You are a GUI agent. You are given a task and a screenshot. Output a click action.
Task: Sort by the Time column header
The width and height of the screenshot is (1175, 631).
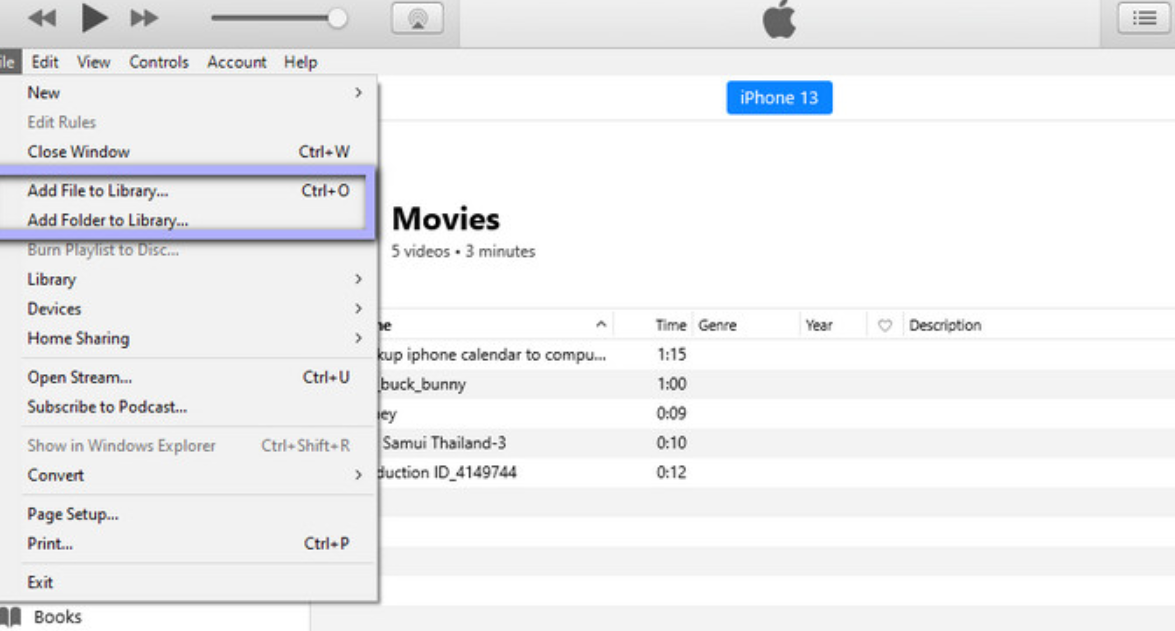tap(671, 325)
